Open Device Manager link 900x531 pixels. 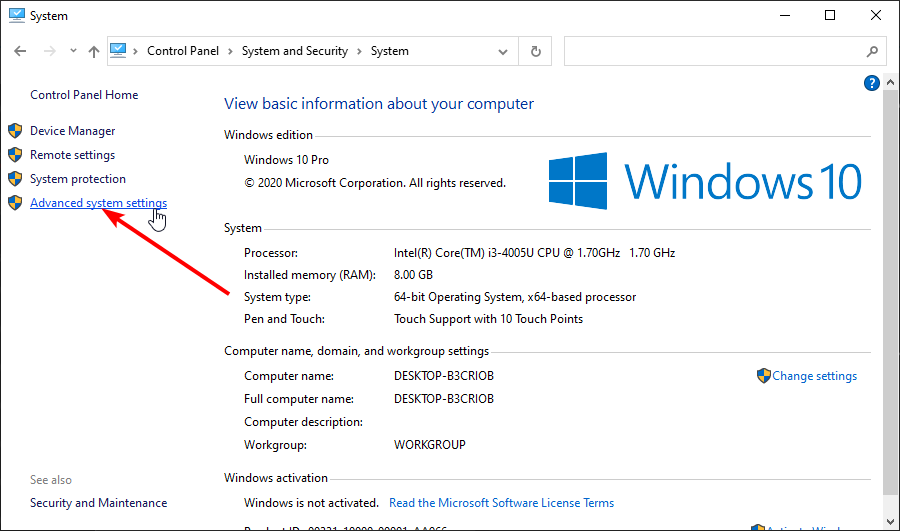tap(72, 131)
